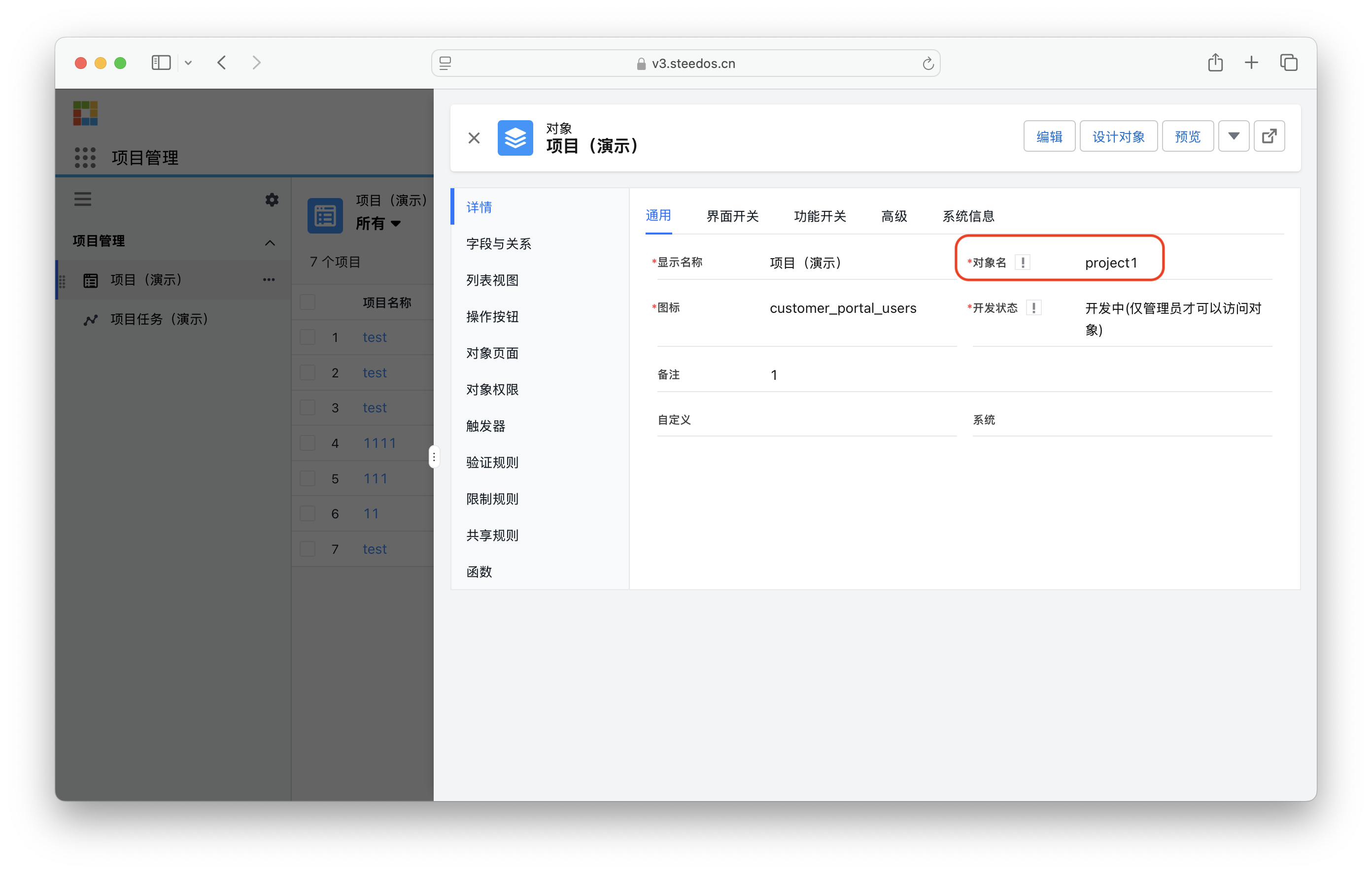This screenshot has height=874, width=1372.
Task: Show Safari tab overview icon
Action: tap(1288, 63)
